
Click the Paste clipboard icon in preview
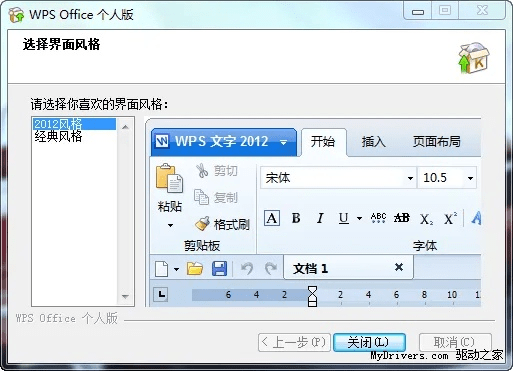click(x=169, y=178)
